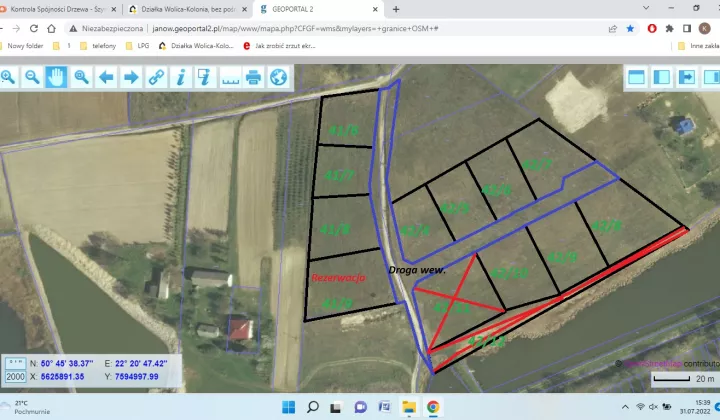Select the measure distance ruler tool
The height and width of the screenshot is (420, 720).
[x=229, y=77]
